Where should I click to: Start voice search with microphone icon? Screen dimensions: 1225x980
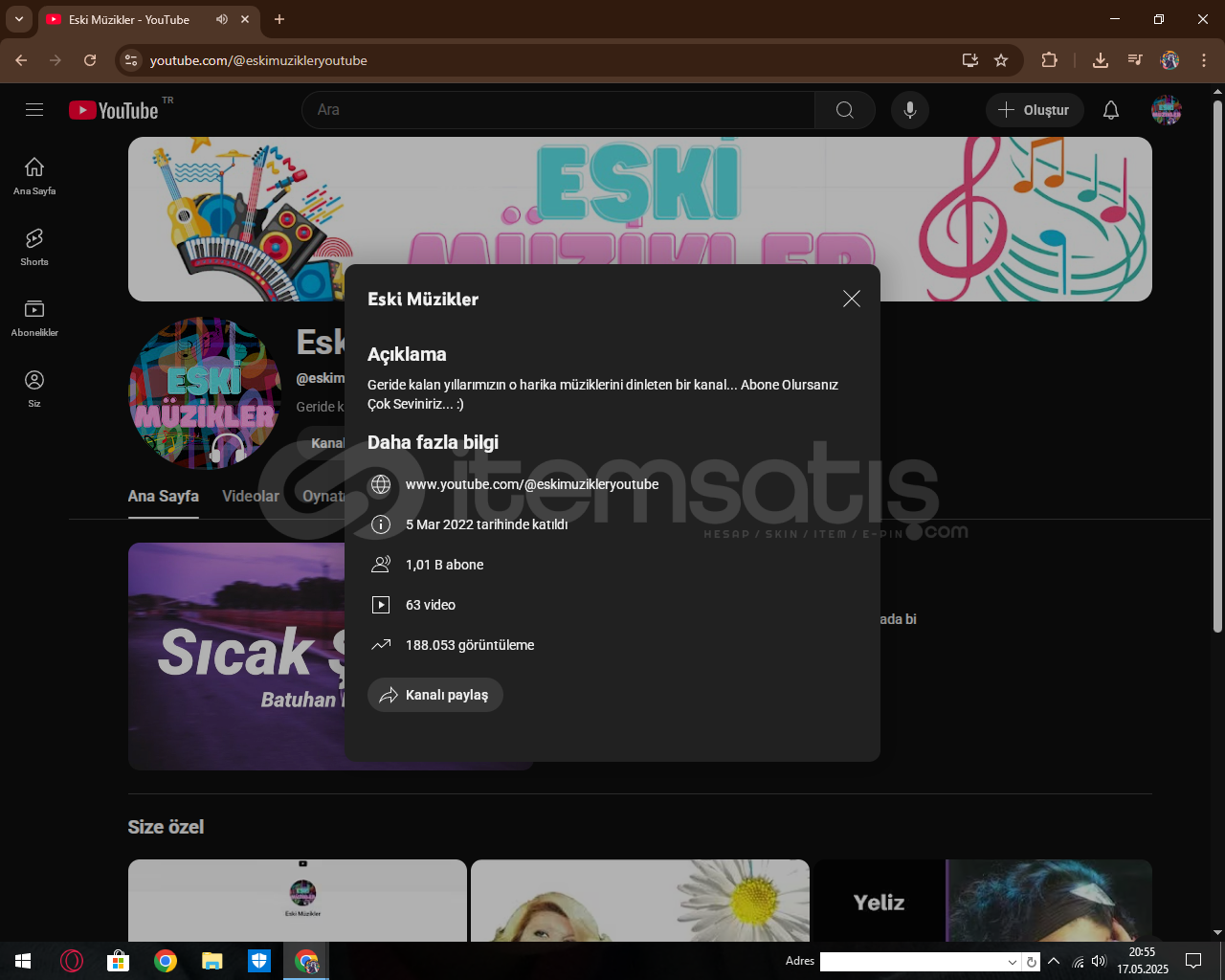click(x=910, y=110)
